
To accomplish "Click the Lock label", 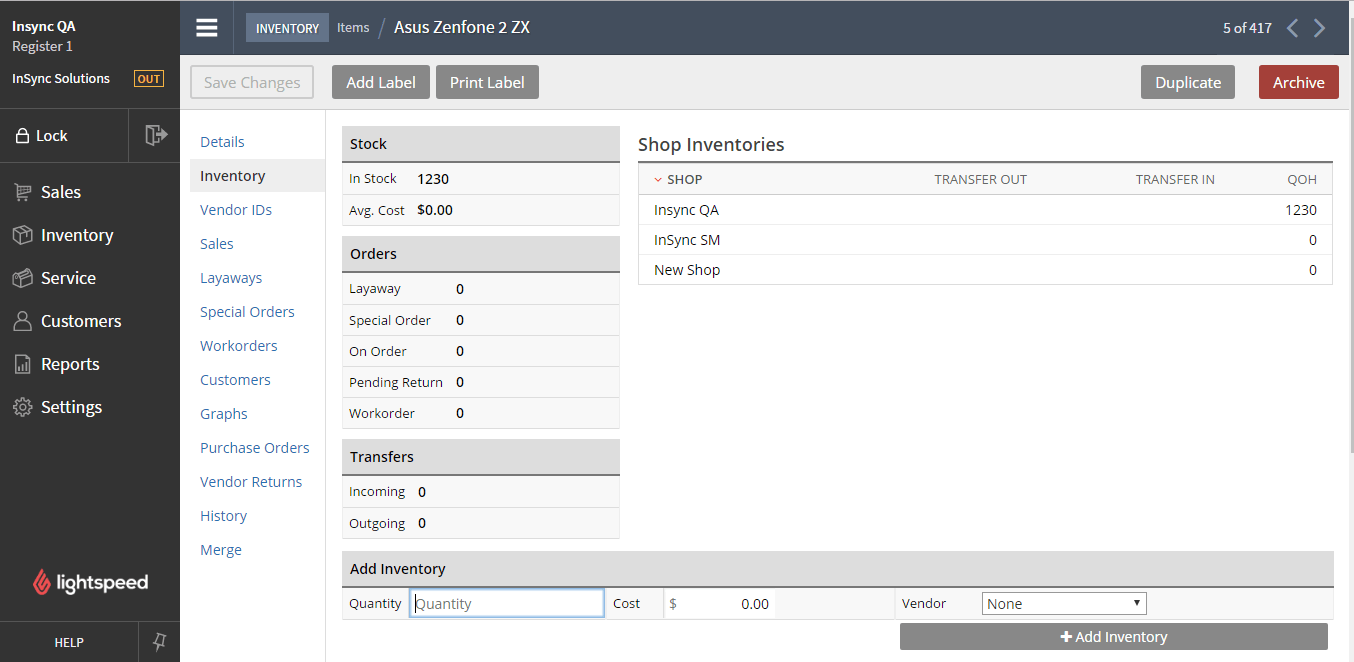I will [52, 136].
